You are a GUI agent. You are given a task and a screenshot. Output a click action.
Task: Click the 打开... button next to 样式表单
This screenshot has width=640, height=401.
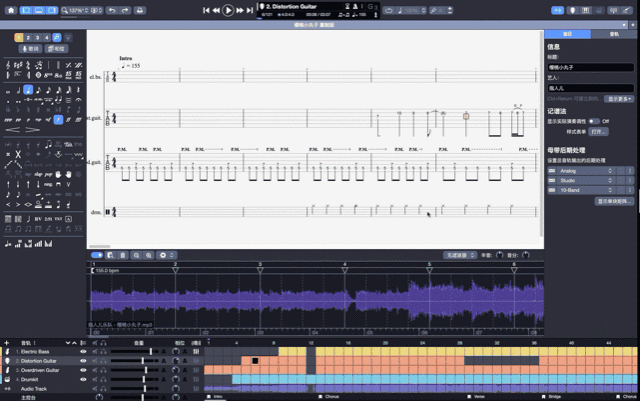point(599,131)
